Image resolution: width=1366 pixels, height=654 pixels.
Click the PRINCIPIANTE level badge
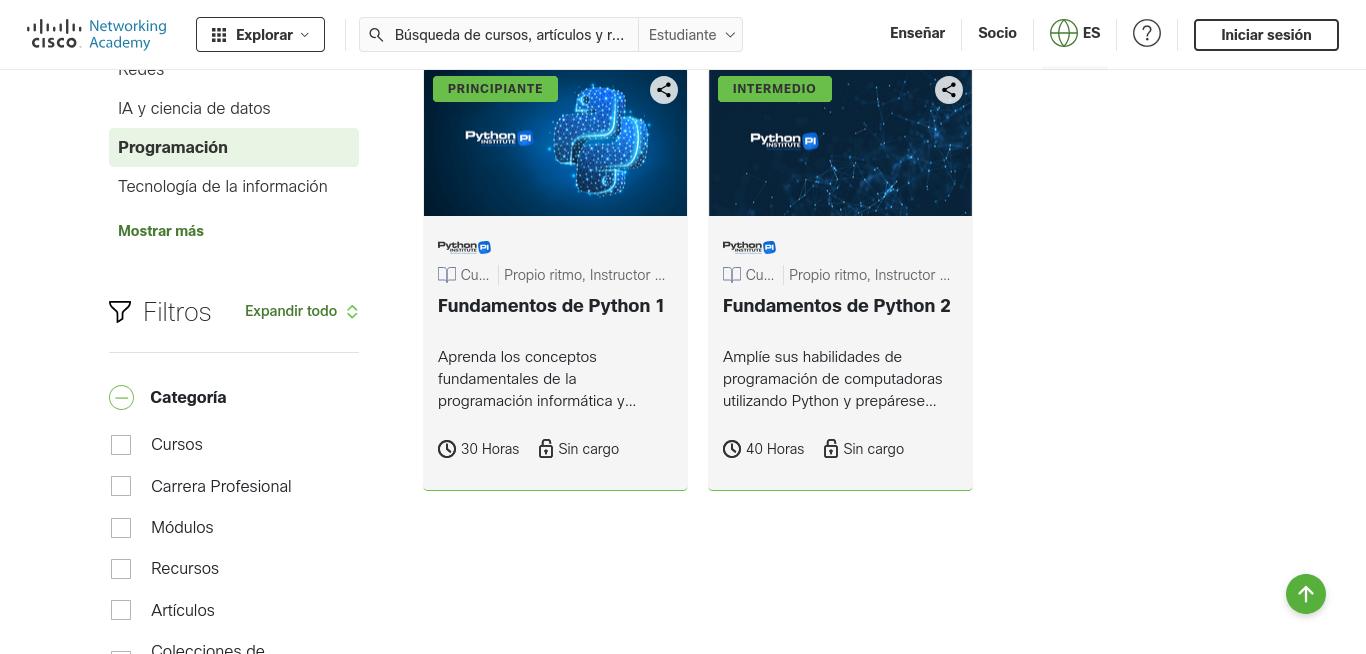point(495,89)
